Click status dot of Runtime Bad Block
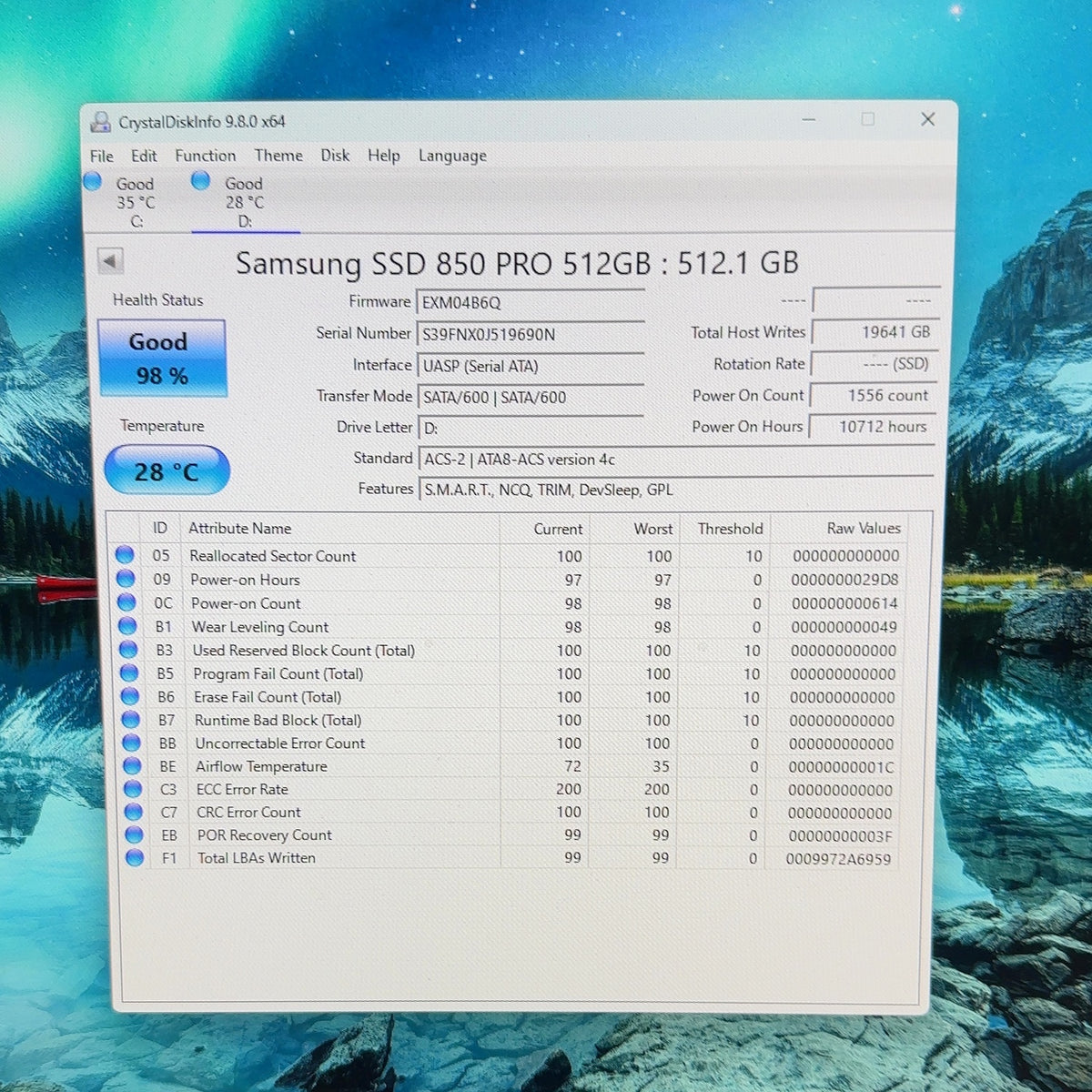Screen dimensions: 1092x1092 pos(131,720)
